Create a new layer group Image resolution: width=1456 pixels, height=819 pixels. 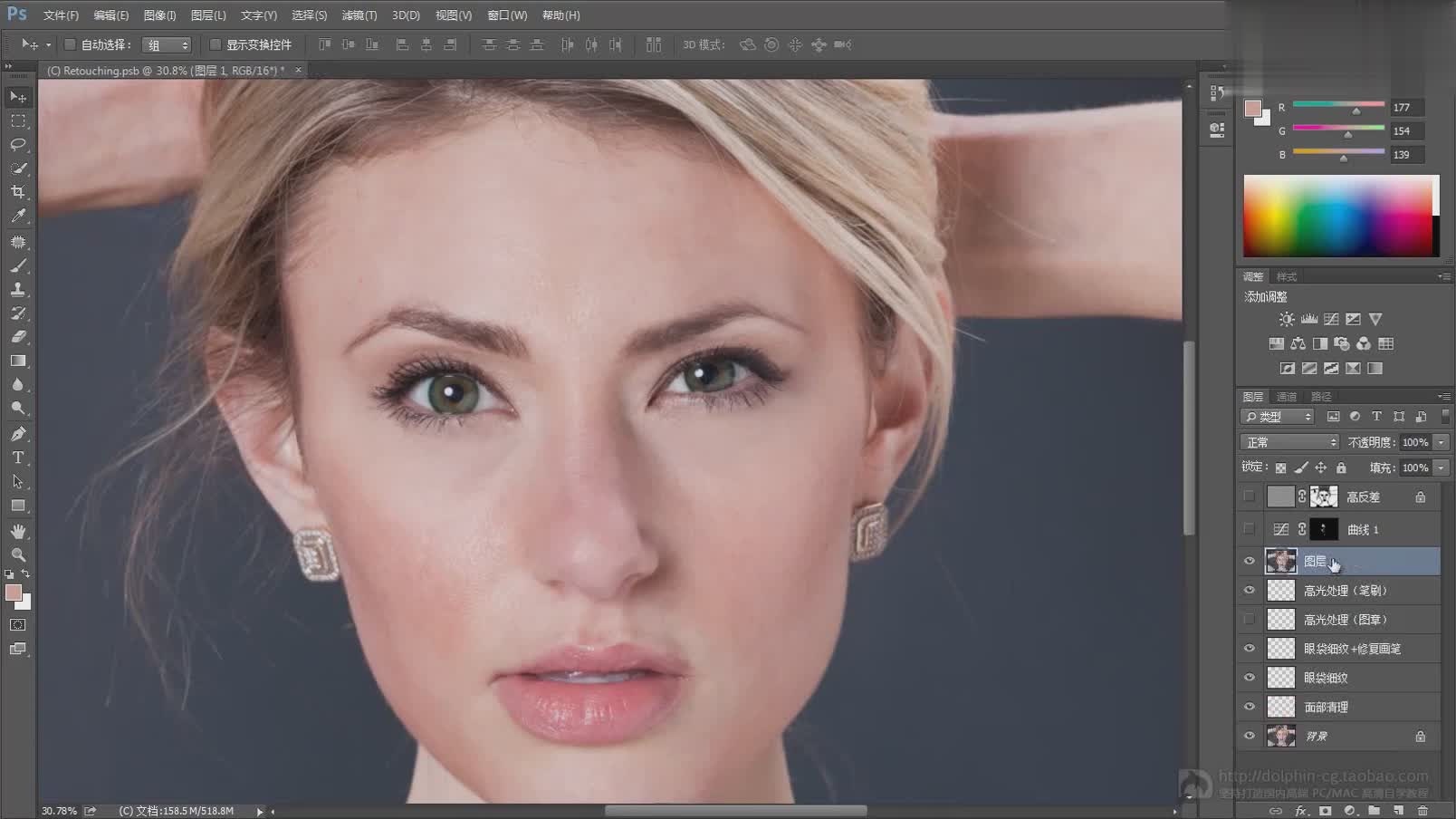click(1375, 810)
